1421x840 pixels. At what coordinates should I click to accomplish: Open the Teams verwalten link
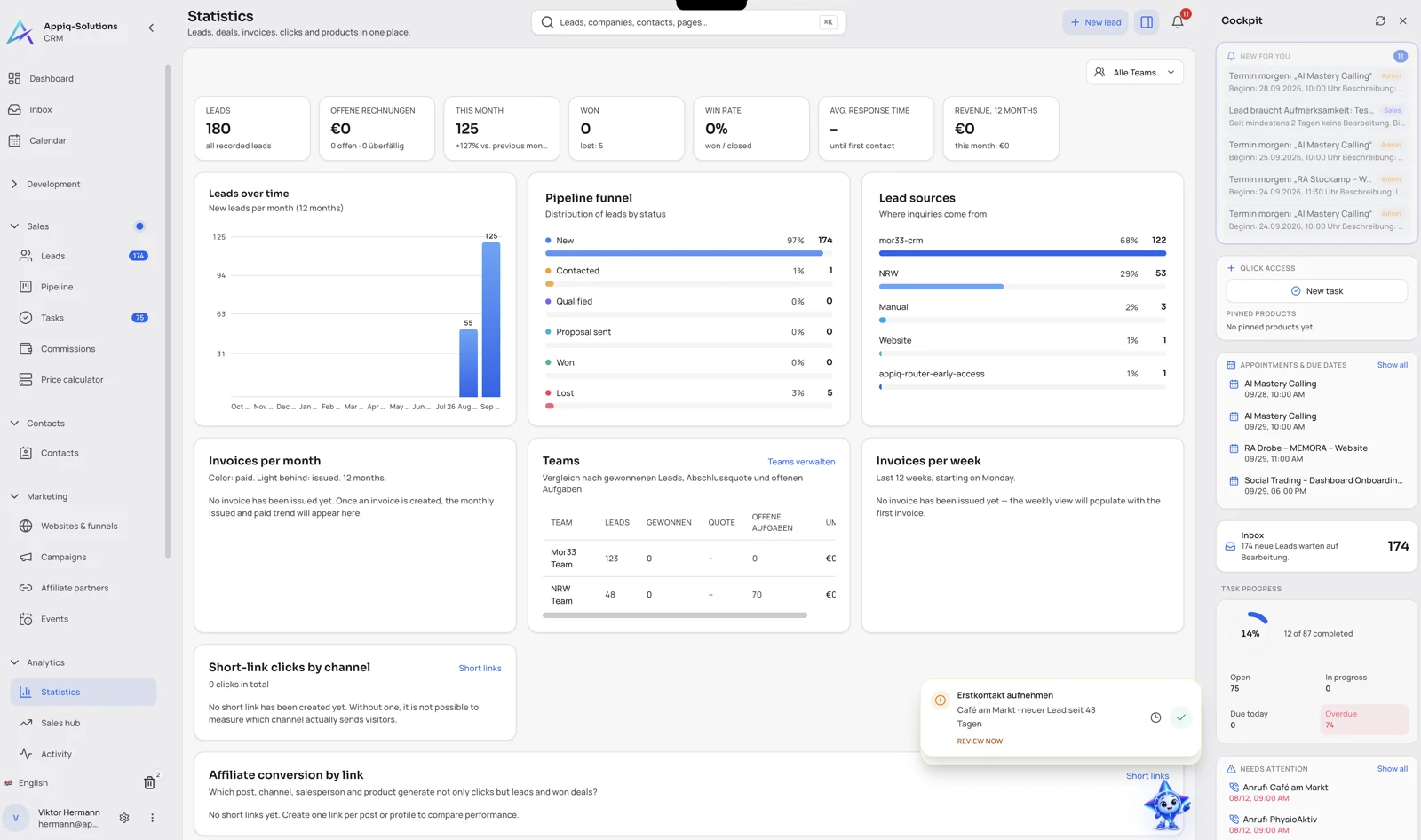click(801, 462)
